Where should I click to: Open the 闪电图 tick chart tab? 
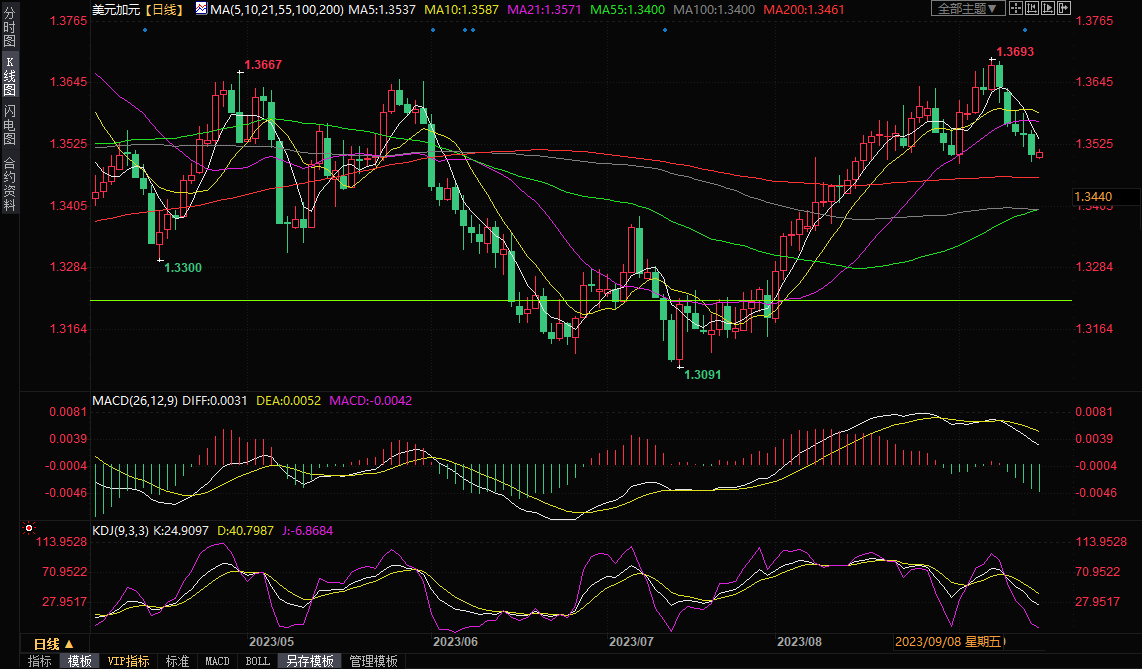(9, 124)
